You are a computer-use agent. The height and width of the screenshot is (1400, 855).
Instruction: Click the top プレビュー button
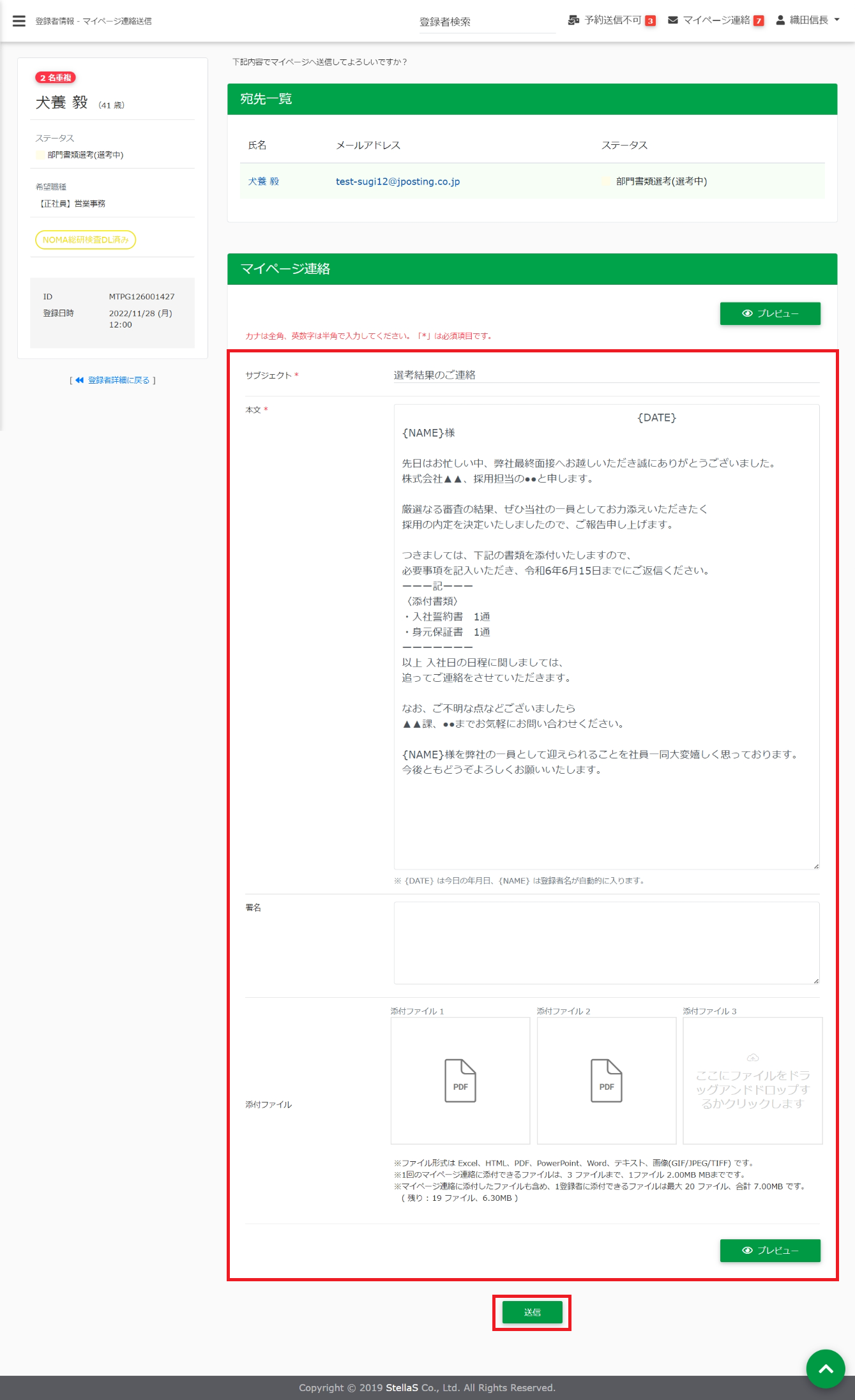(x=769, y=313)
